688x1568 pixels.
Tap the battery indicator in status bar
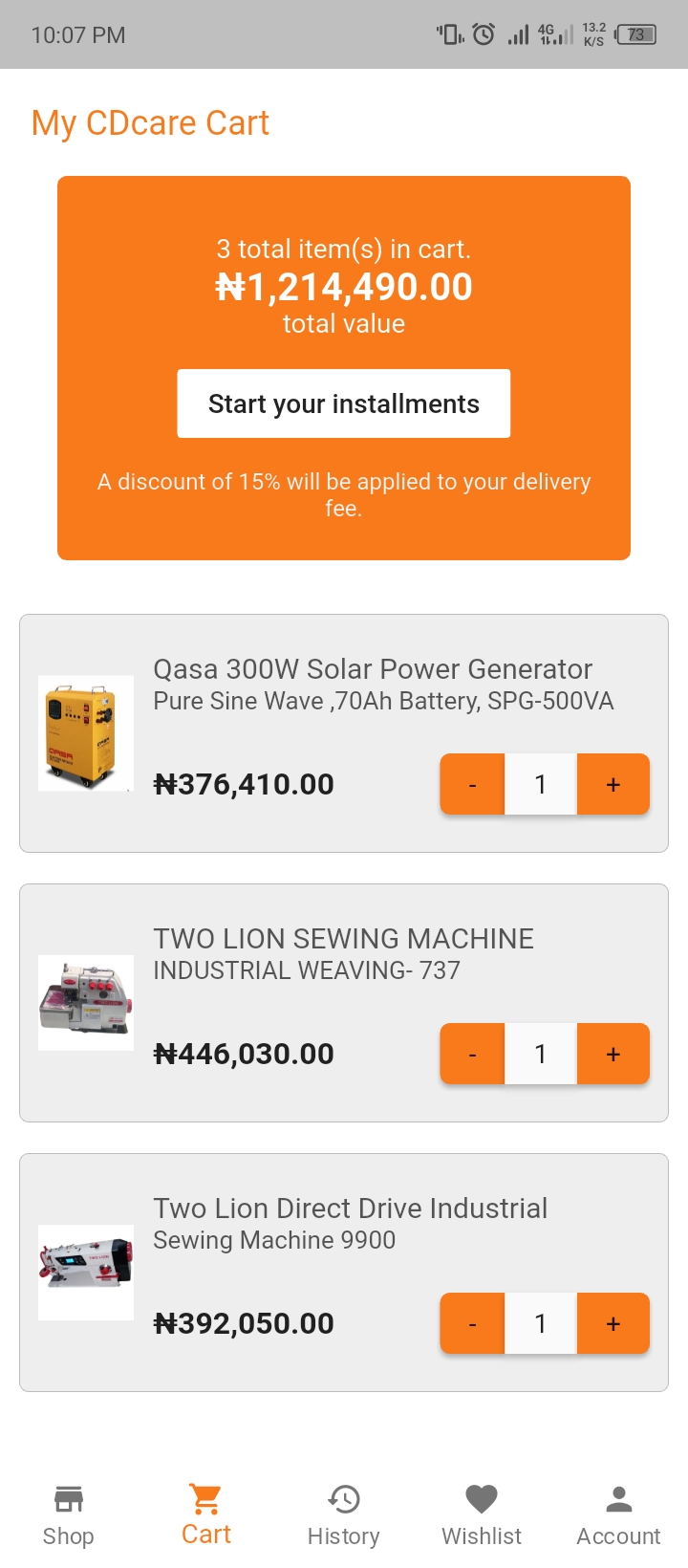(x=636, y=35)
